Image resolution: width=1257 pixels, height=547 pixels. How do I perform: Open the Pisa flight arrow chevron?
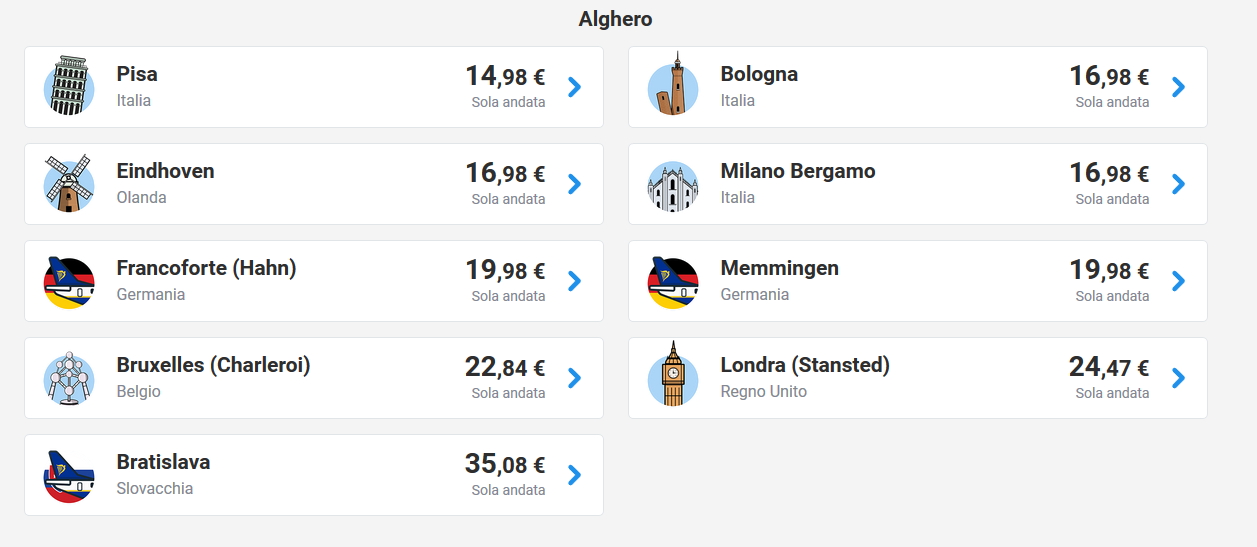tap(574, 87)
